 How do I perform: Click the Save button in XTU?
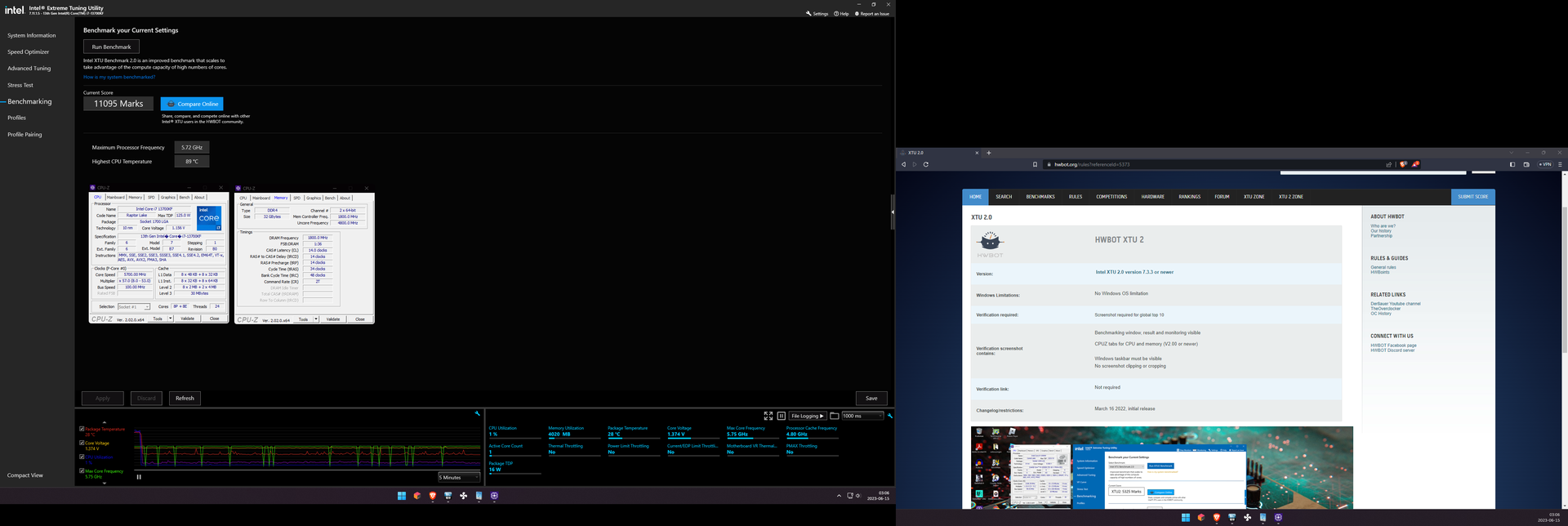(871, 399)
